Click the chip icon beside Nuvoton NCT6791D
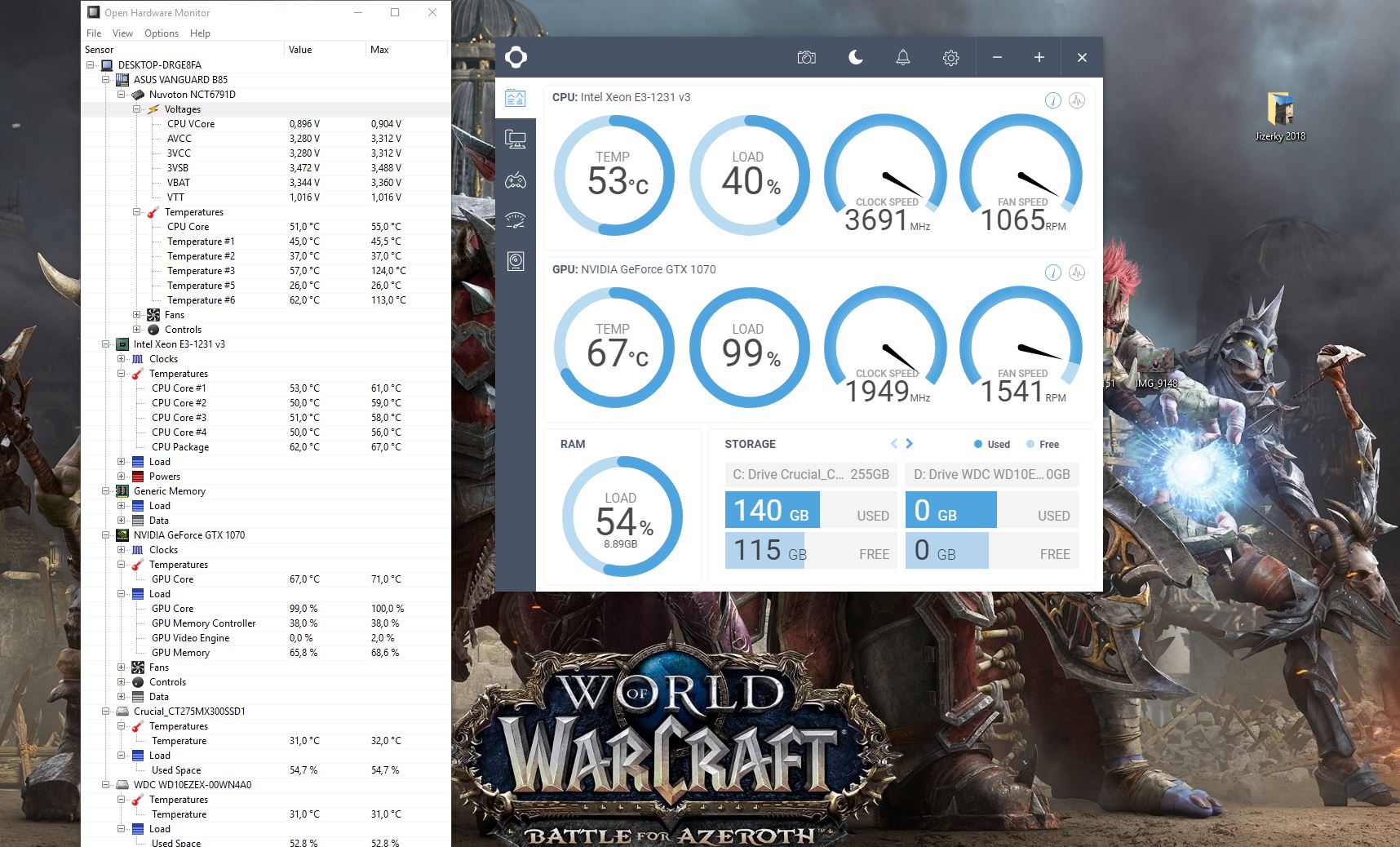Image resolution: width=1400 pixels, height=847 pixels. pyautogui.click(x=138, y=95)
